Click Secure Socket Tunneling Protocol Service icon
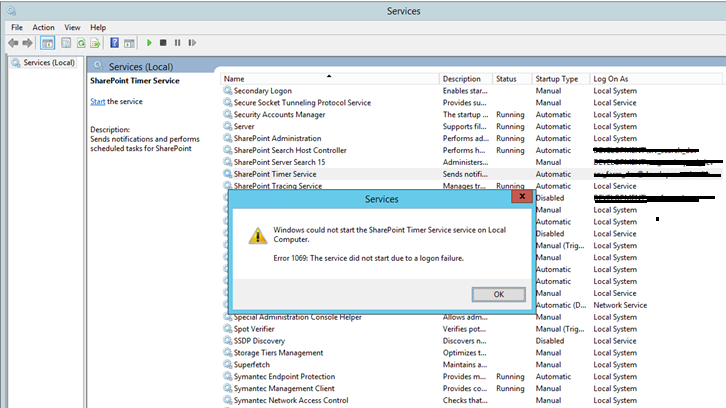Viewport: 726px width, 408px height. (227, 102)
